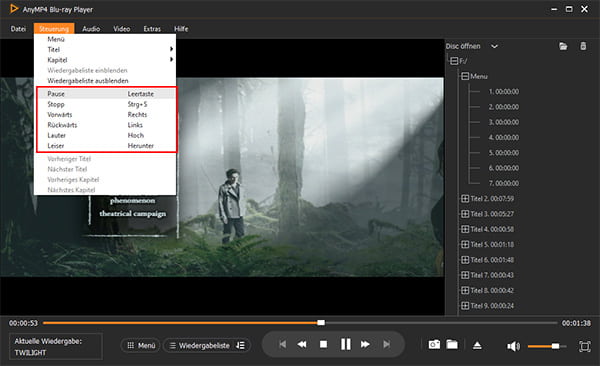This screenshot has height=366, width=600.
Task: Expand Titel 2 00:07:59 node
Action: click(x=465, y=199)
